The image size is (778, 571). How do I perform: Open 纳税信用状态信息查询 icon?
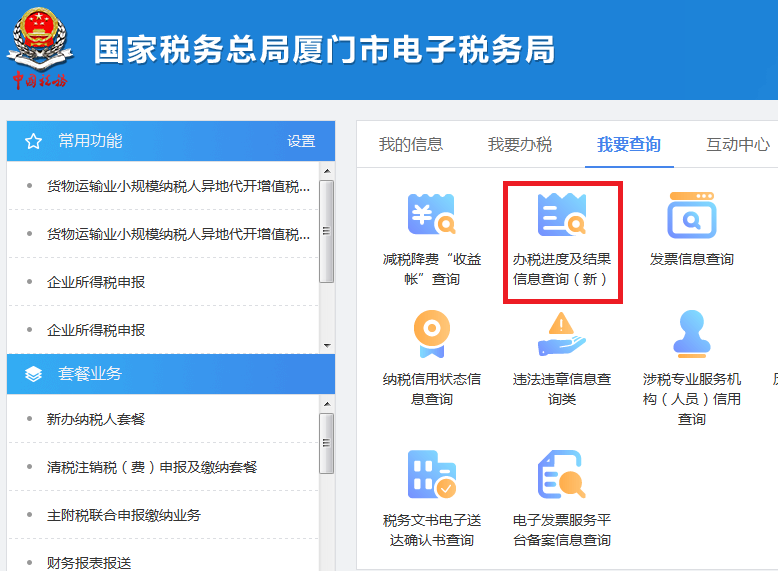click(x=431, y=335)
